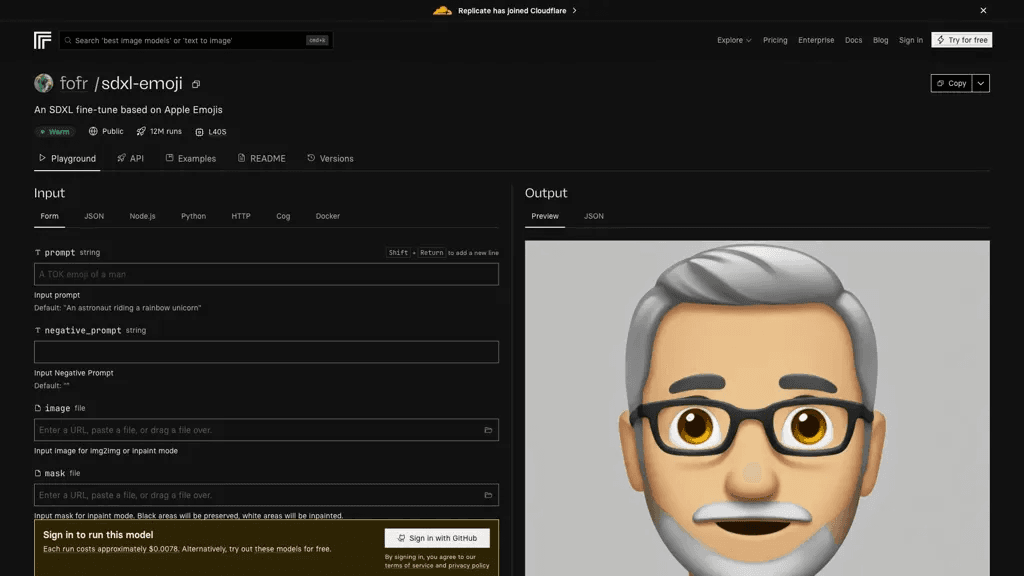
Task: Select the Python input tab
Action: (x=193, y=216)
